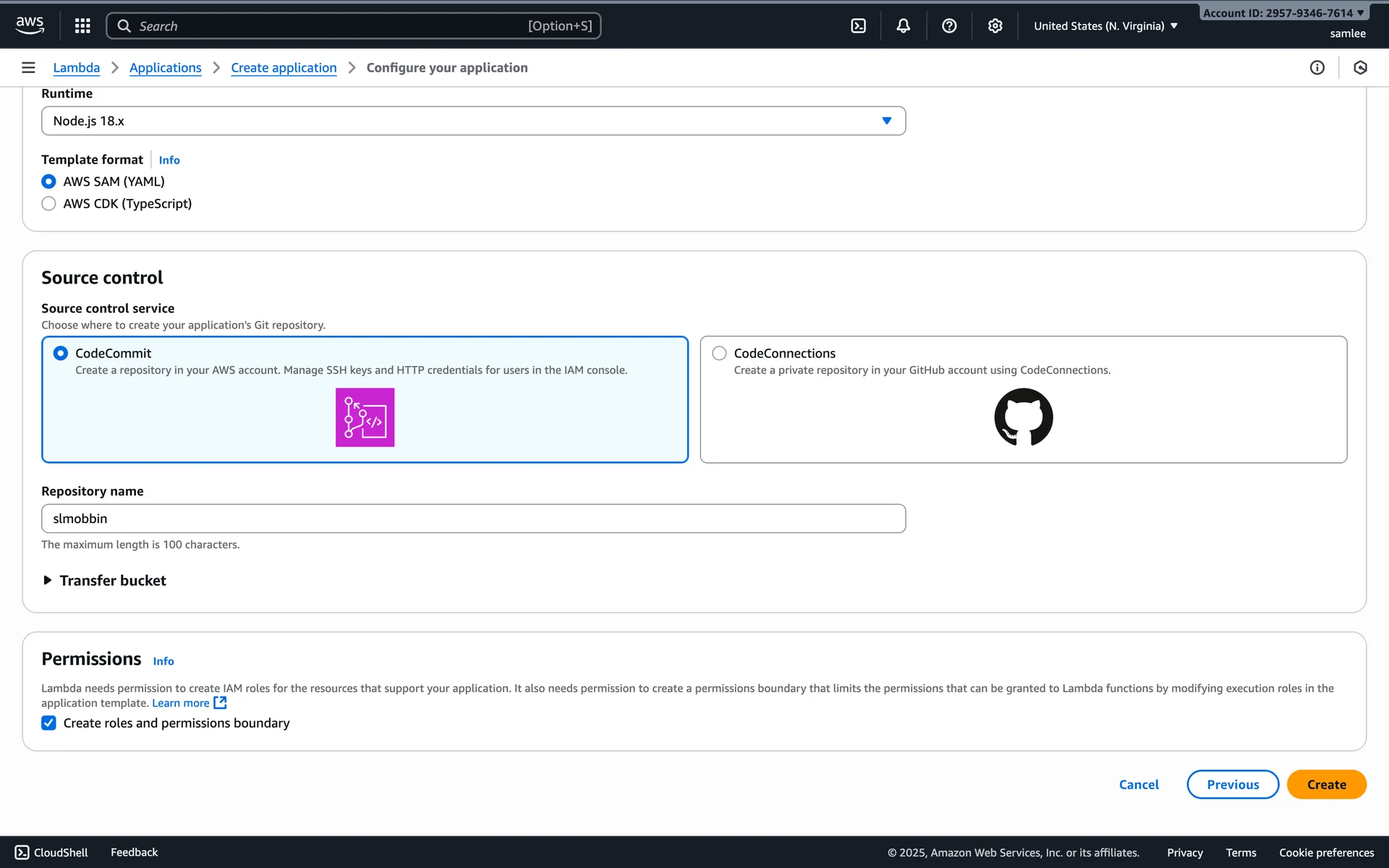Toggle the side navigation hamburger menu
1389x868 pixels.
(28, 67)
